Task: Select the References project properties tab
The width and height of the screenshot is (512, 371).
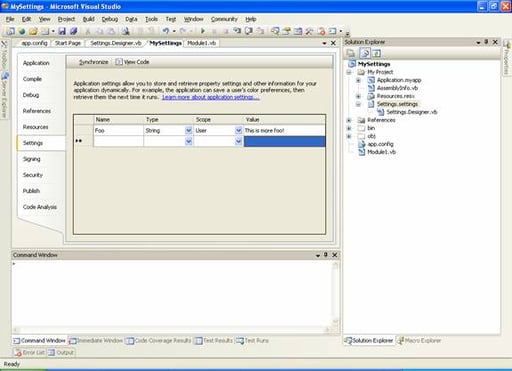Action: [x=37, y=111]
